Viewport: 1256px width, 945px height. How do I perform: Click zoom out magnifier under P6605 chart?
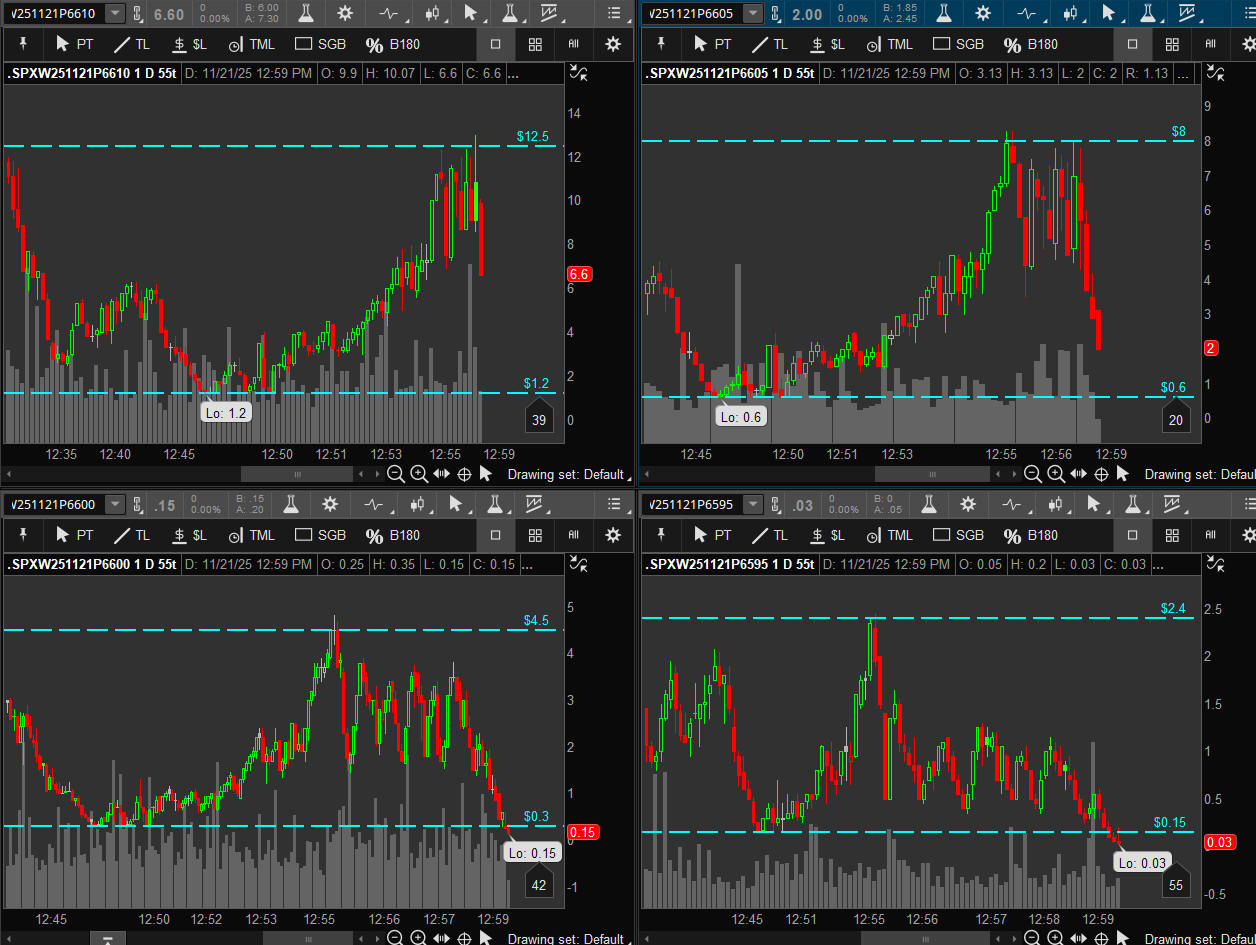(1032, 474)
